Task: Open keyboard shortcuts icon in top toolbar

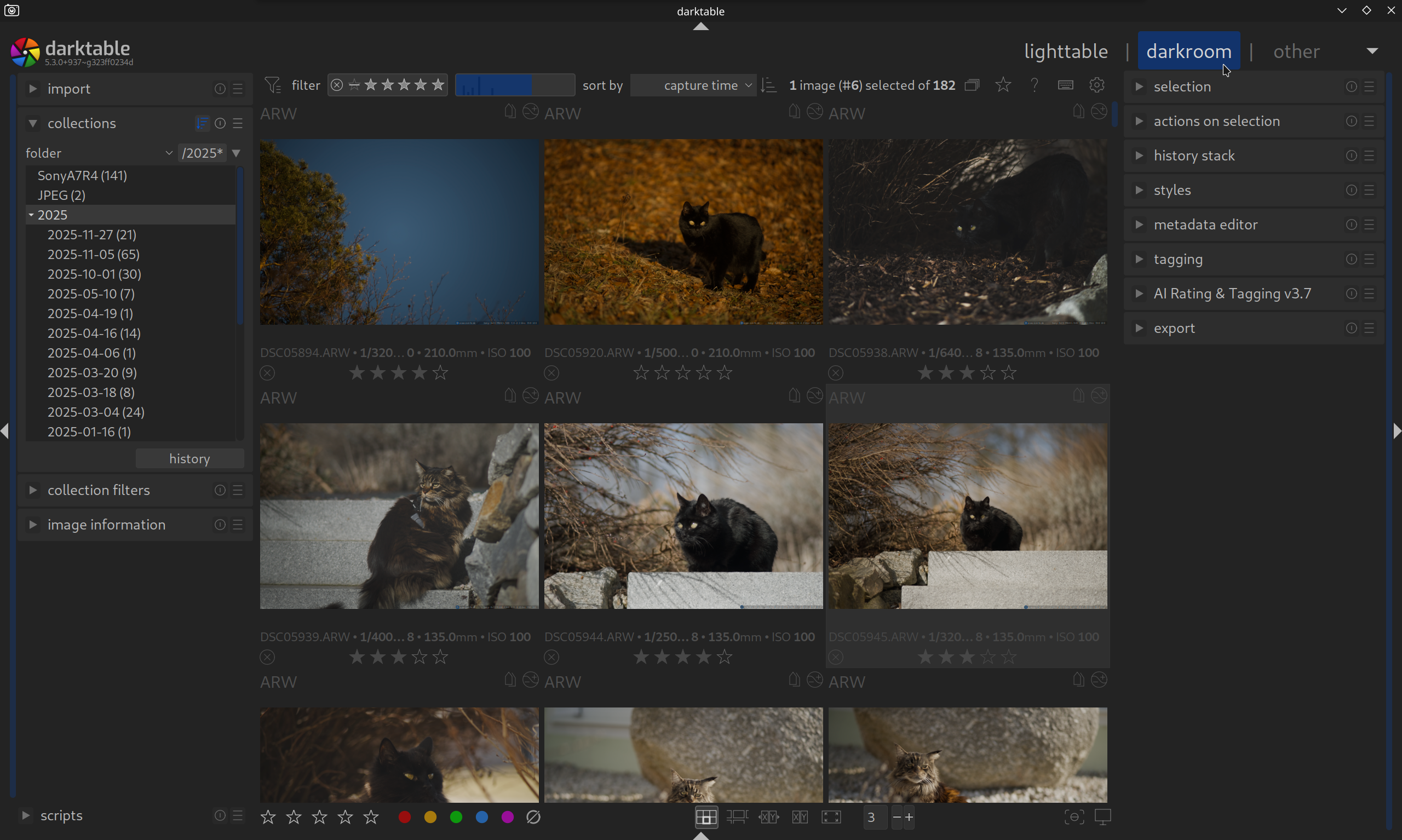Action: [1065, 85]
